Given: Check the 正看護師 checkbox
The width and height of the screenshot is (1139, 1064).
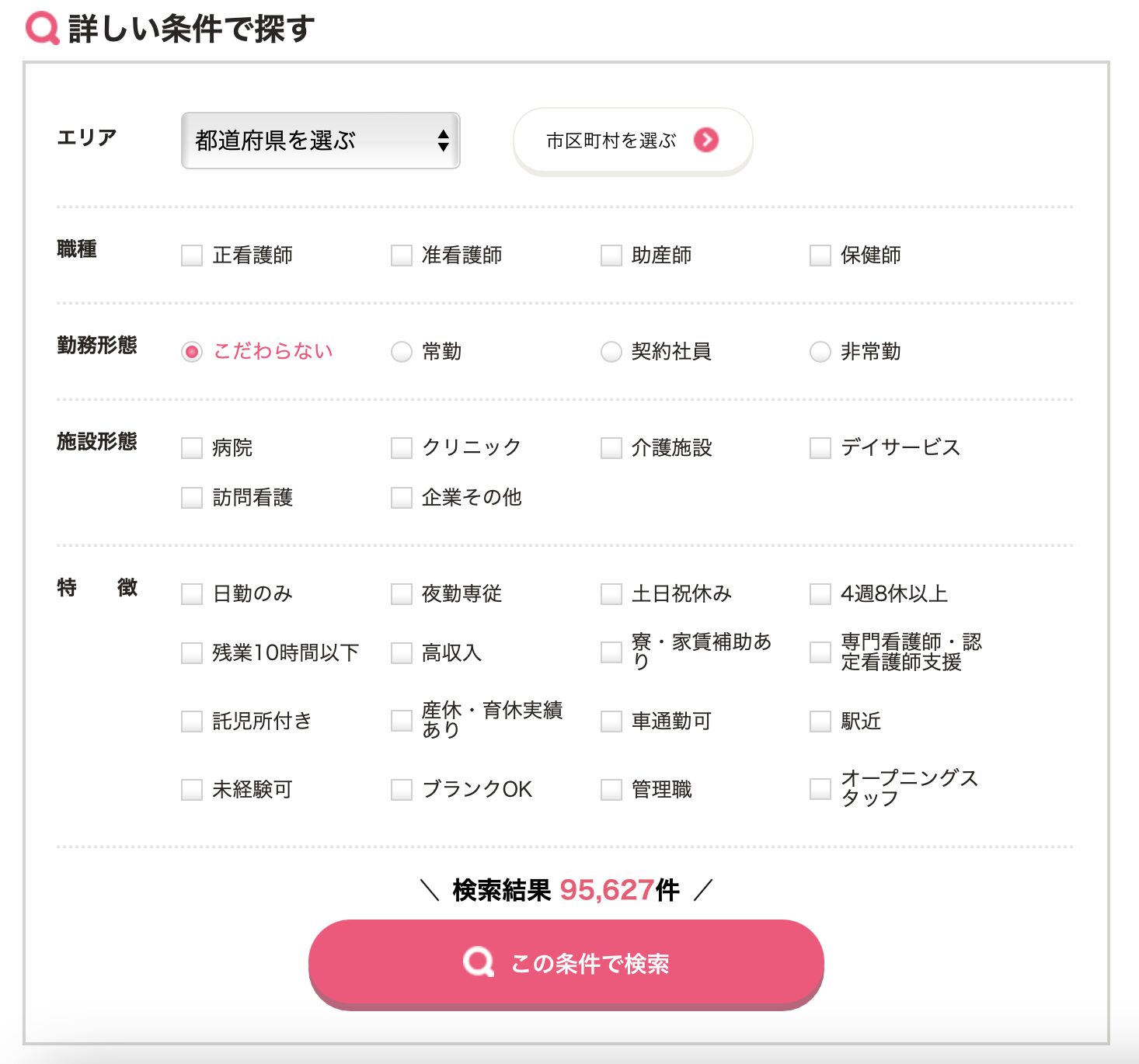Looking at the screenshot, I should click(192, 256).
